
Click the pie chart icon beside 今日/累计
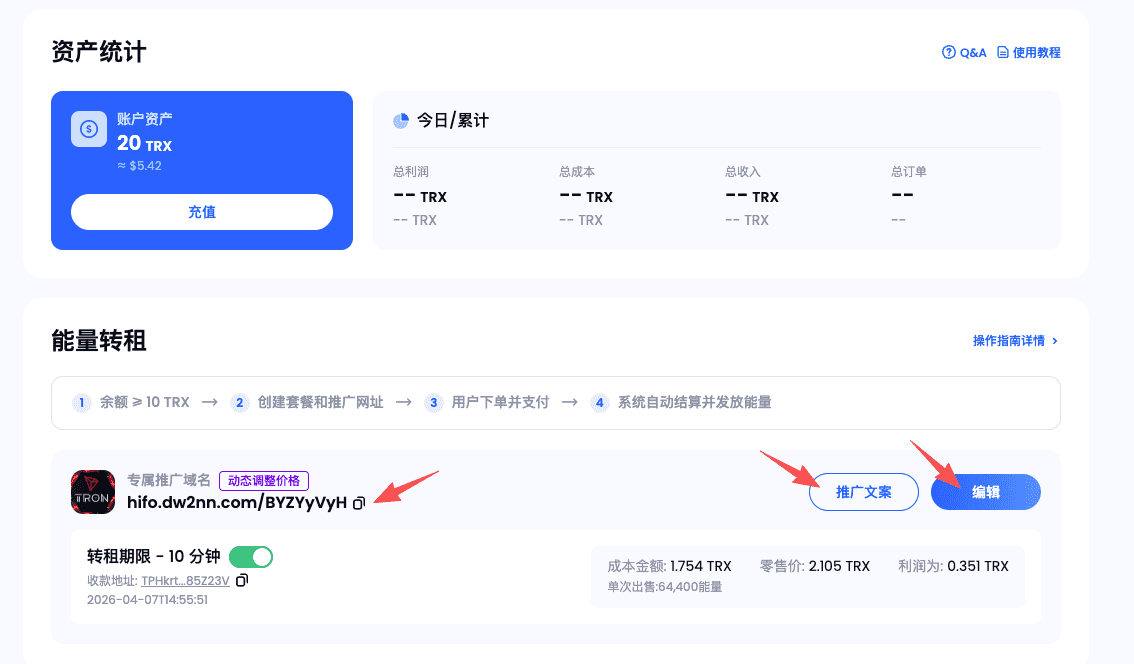coord(401,121)
